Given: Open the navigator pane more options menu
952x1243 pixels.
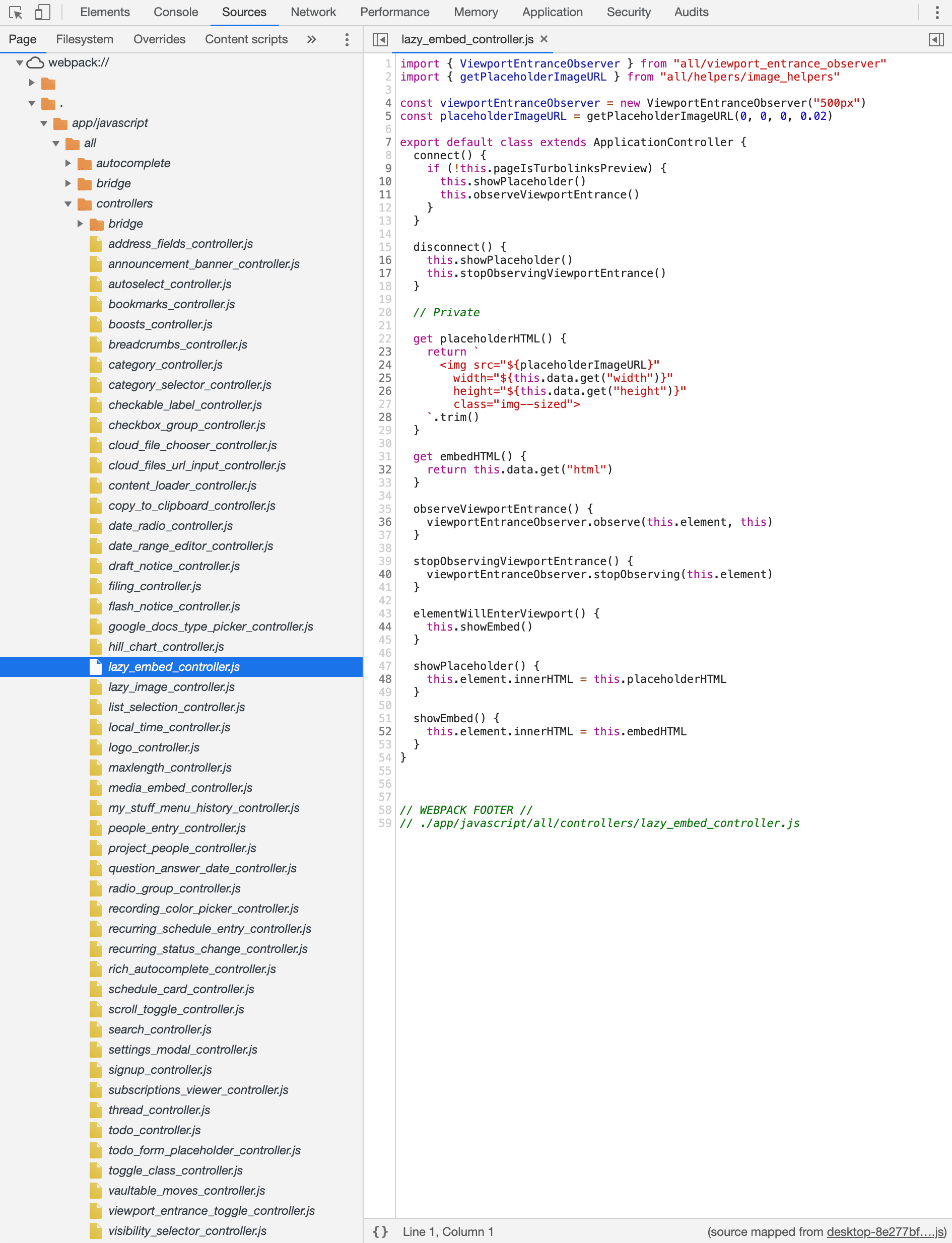Looking at the screenshot, I should coord(347,39).
